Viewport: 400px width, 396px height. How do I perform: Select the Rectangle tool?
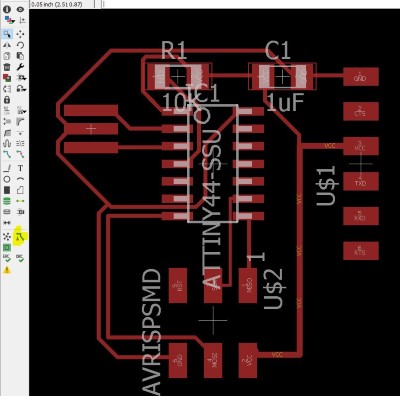click(x=7, y=190)
